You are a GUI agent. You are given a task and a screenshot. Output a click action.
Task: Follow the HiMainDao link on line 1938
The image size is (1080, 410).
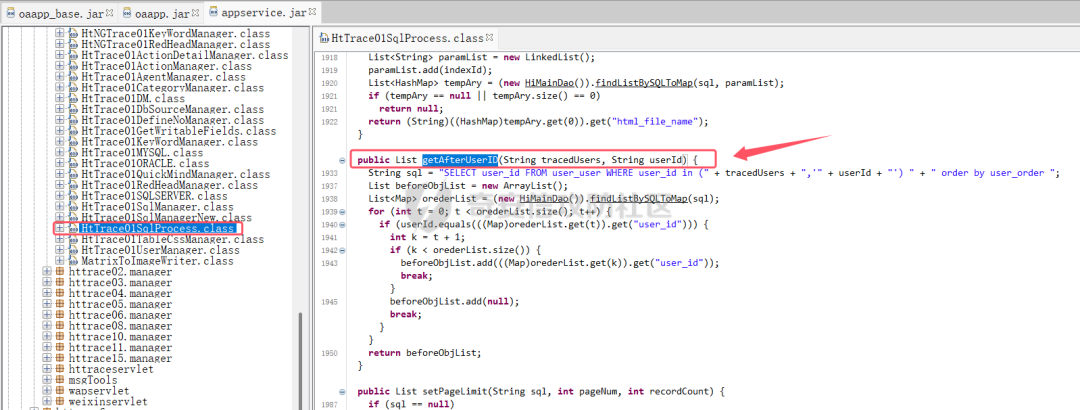(x=543, y=198)
